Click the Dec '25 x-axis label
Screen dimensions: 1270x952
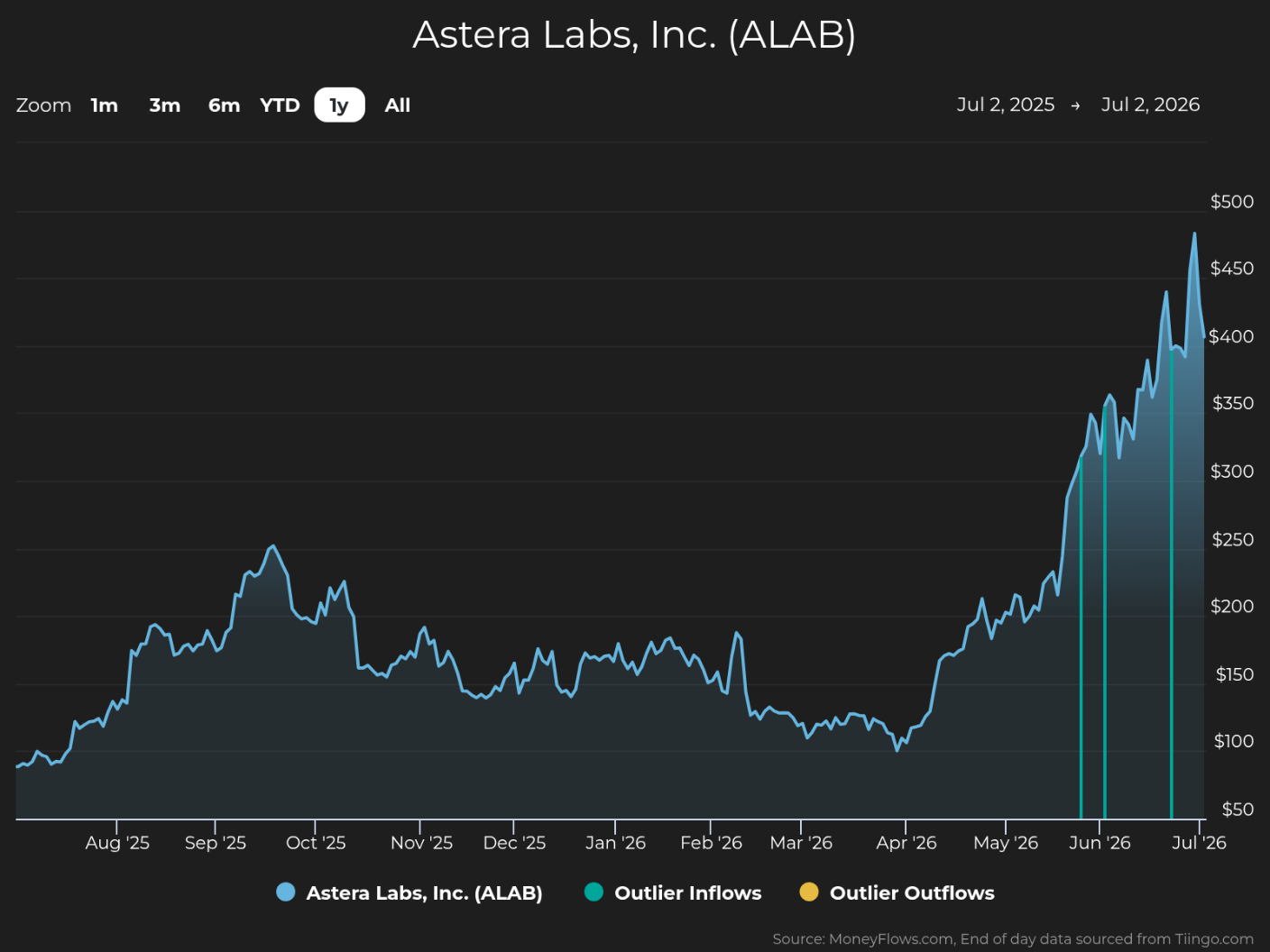coord(514,843)
